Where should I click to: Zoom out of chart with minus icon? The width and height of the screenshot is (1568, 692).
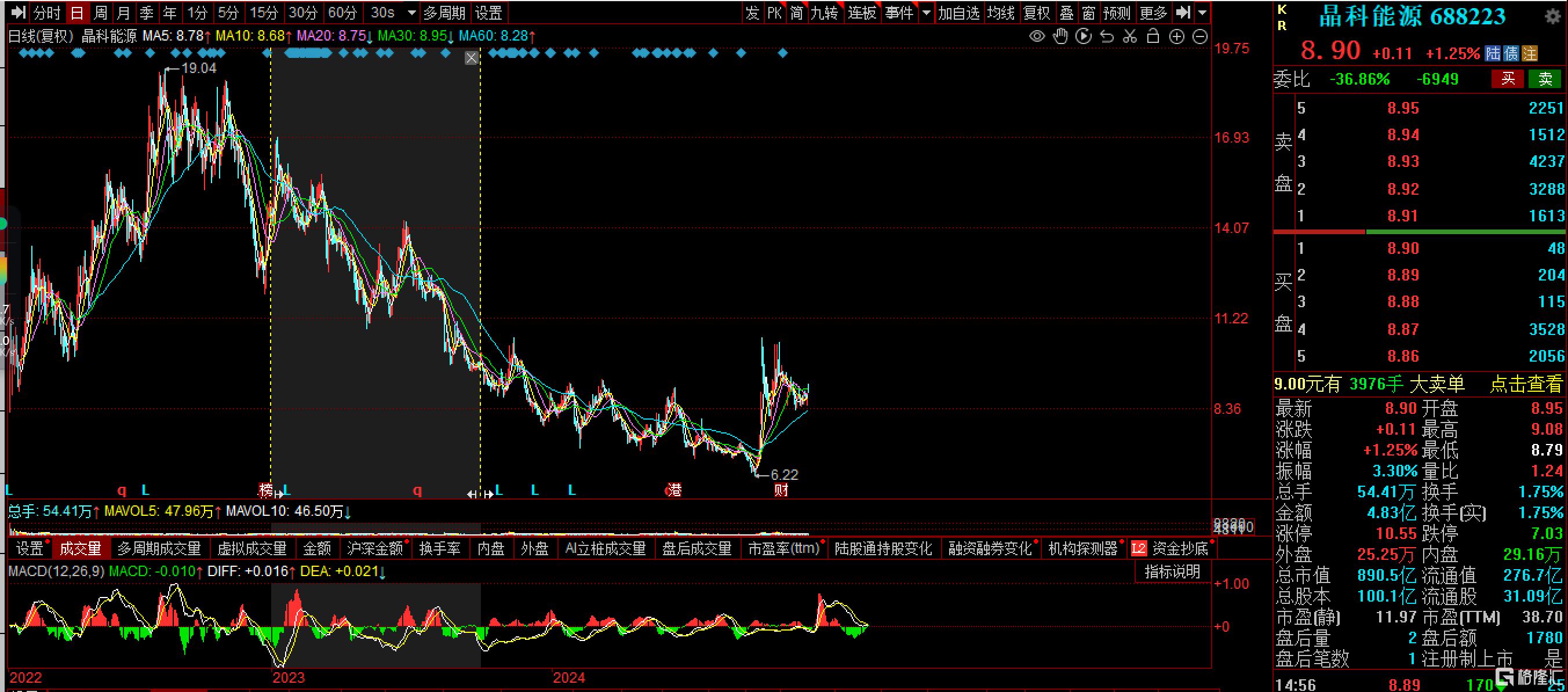pyautogui.click(x=1199, y=37)
